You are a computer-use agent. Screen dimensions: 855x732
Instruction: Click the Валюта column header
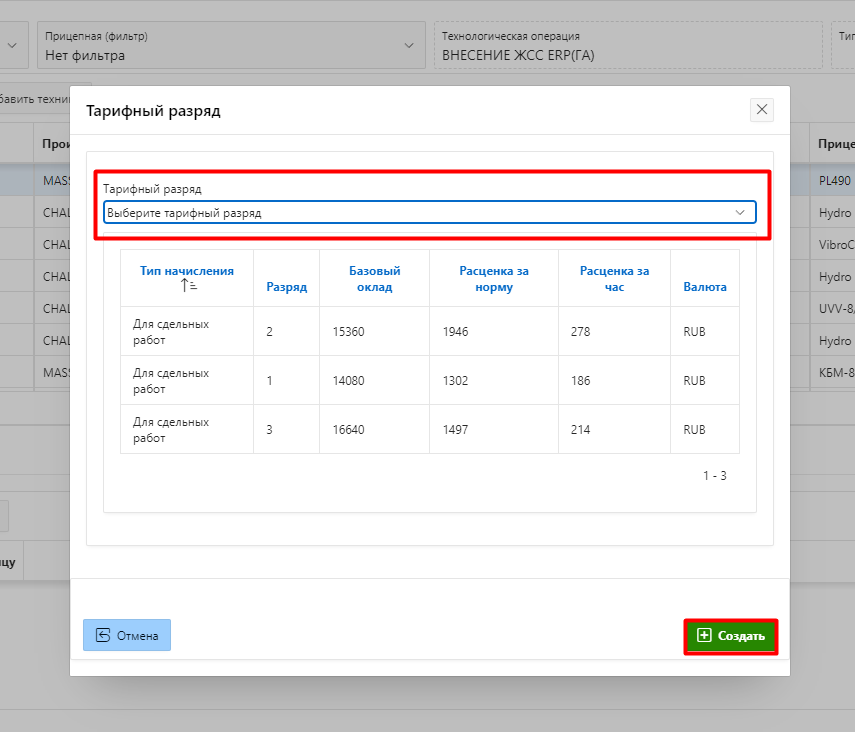[705, 287]
